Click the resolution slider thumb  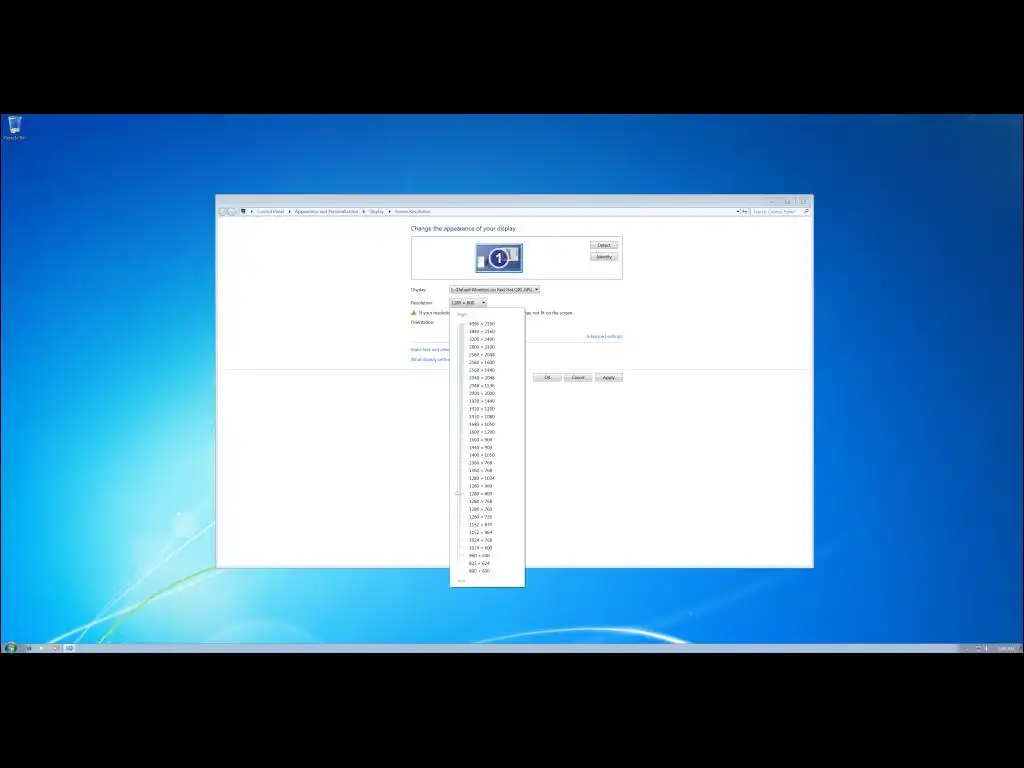click(458, 494)
